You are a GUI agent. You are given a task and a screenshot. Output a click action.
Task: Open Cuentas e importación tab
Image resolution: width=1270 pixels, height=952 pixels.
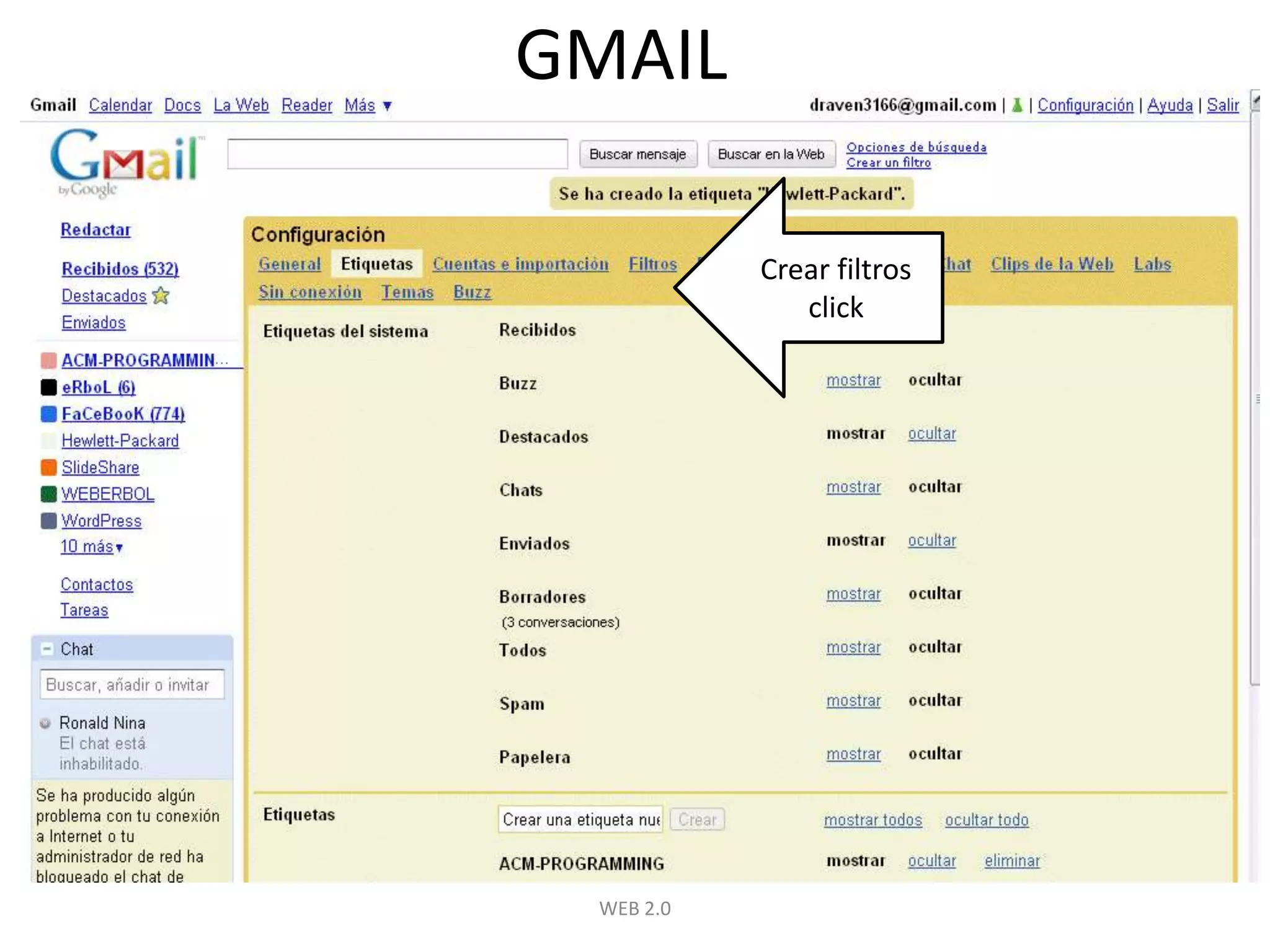tap(520, 264)
